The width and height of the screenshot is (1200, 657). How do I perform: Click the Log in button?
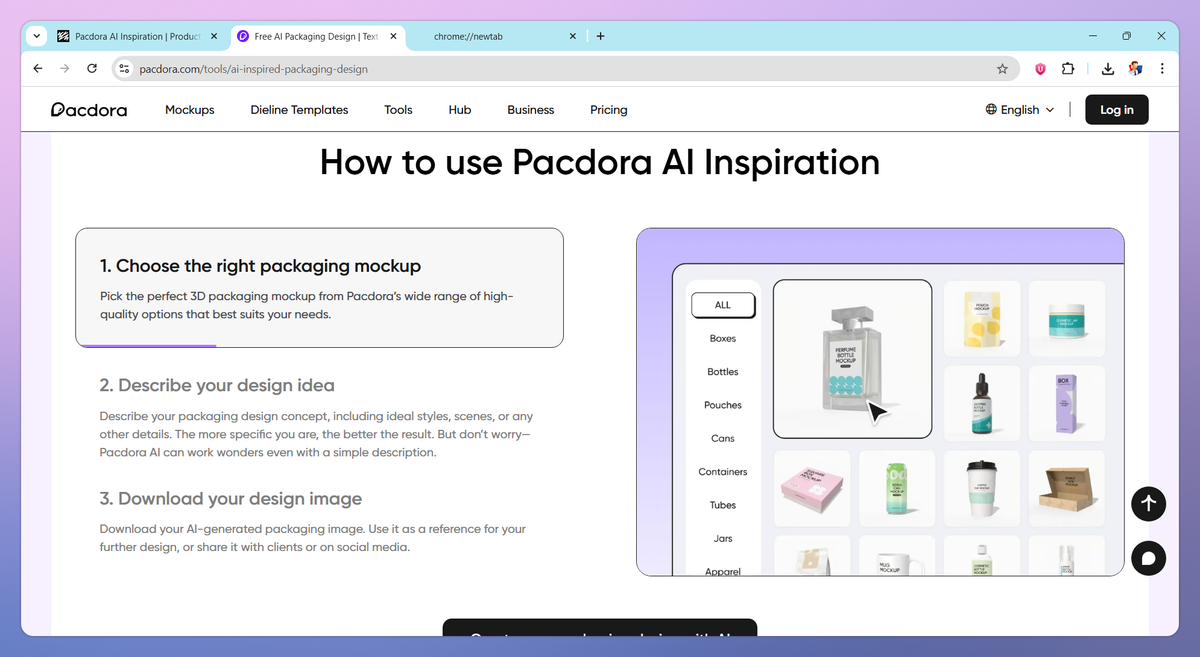[x=1117, y=110]
